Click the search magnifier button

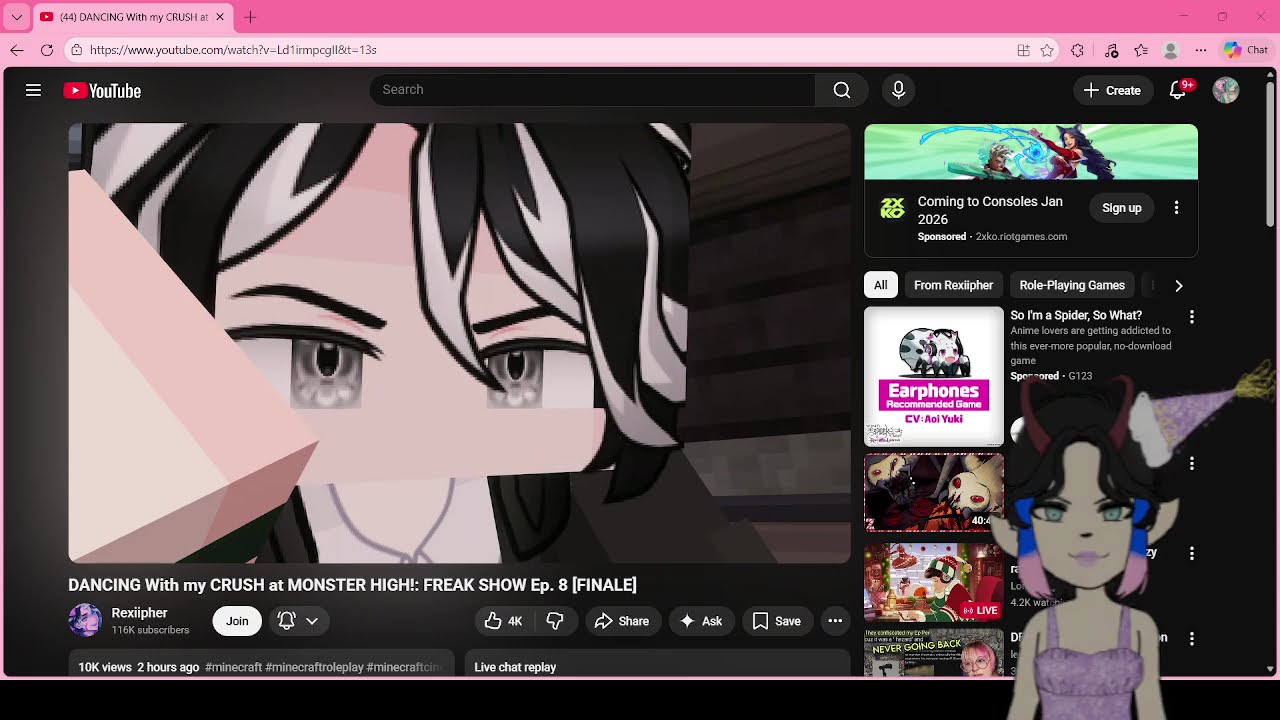tap(842, 90)
